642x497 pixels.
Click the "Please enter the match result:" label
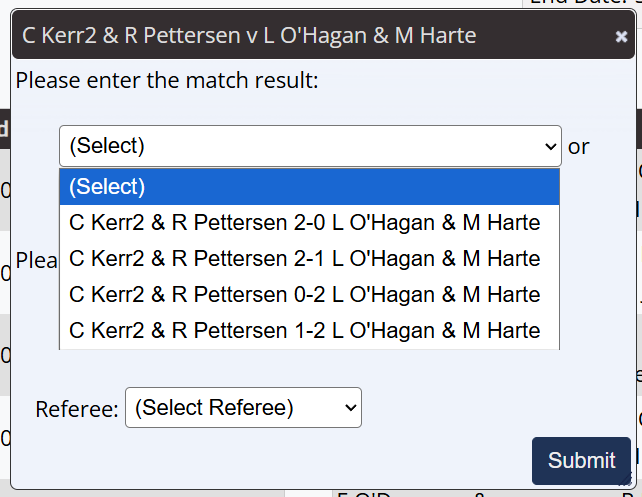coord(167,80)
